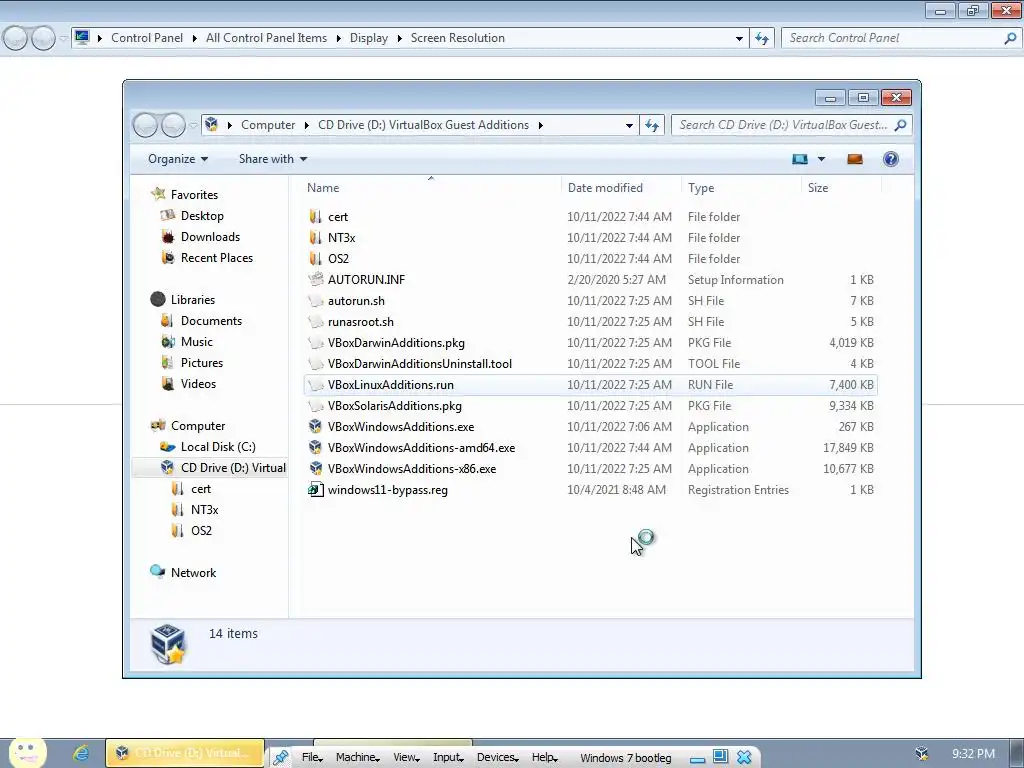Sort files by Date modified column
This screenshot has height=768, width=1024.
[620, 187]
